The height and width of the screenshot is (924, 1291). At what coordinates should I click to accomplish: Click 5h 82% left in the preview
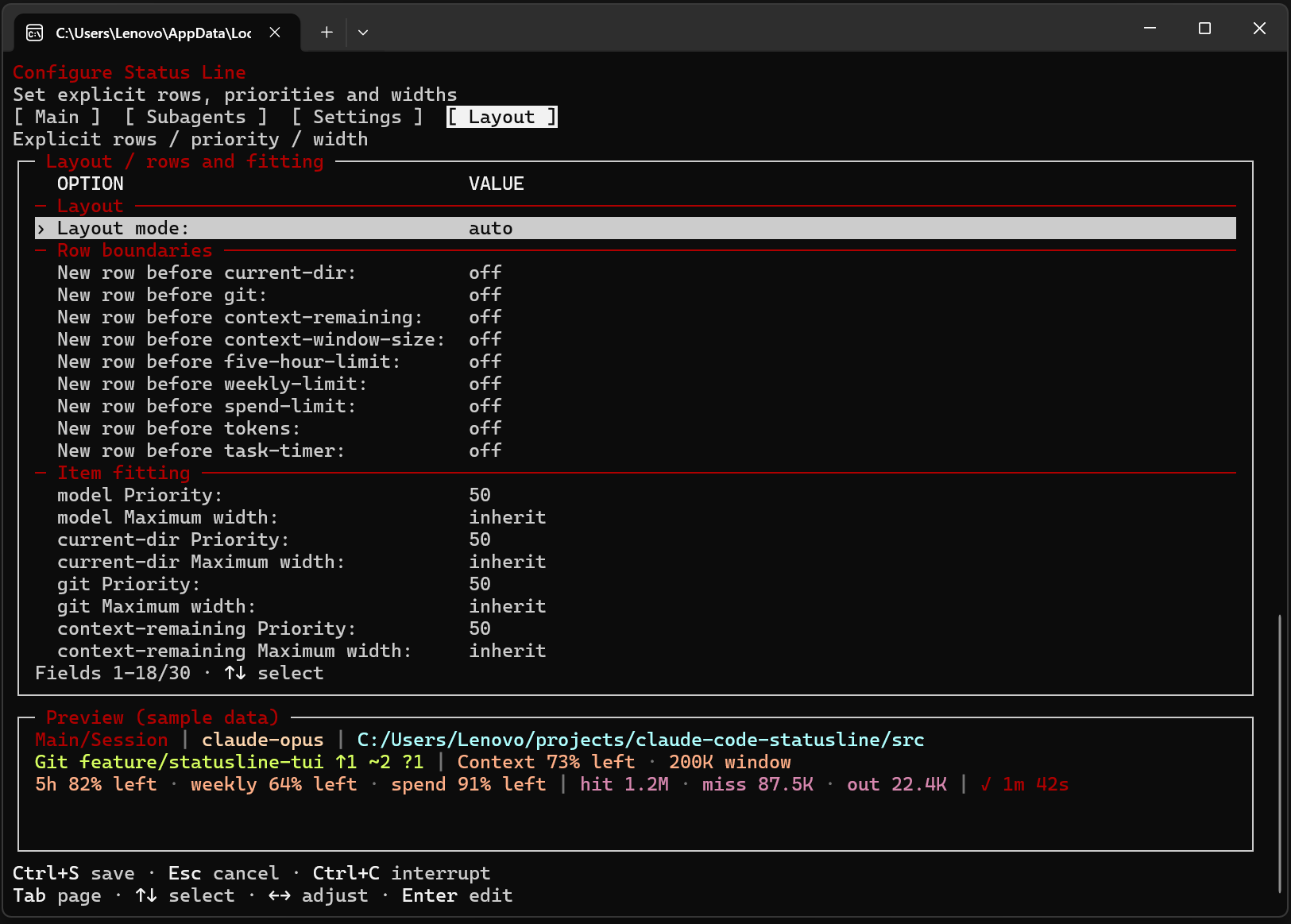coord(96,784)
